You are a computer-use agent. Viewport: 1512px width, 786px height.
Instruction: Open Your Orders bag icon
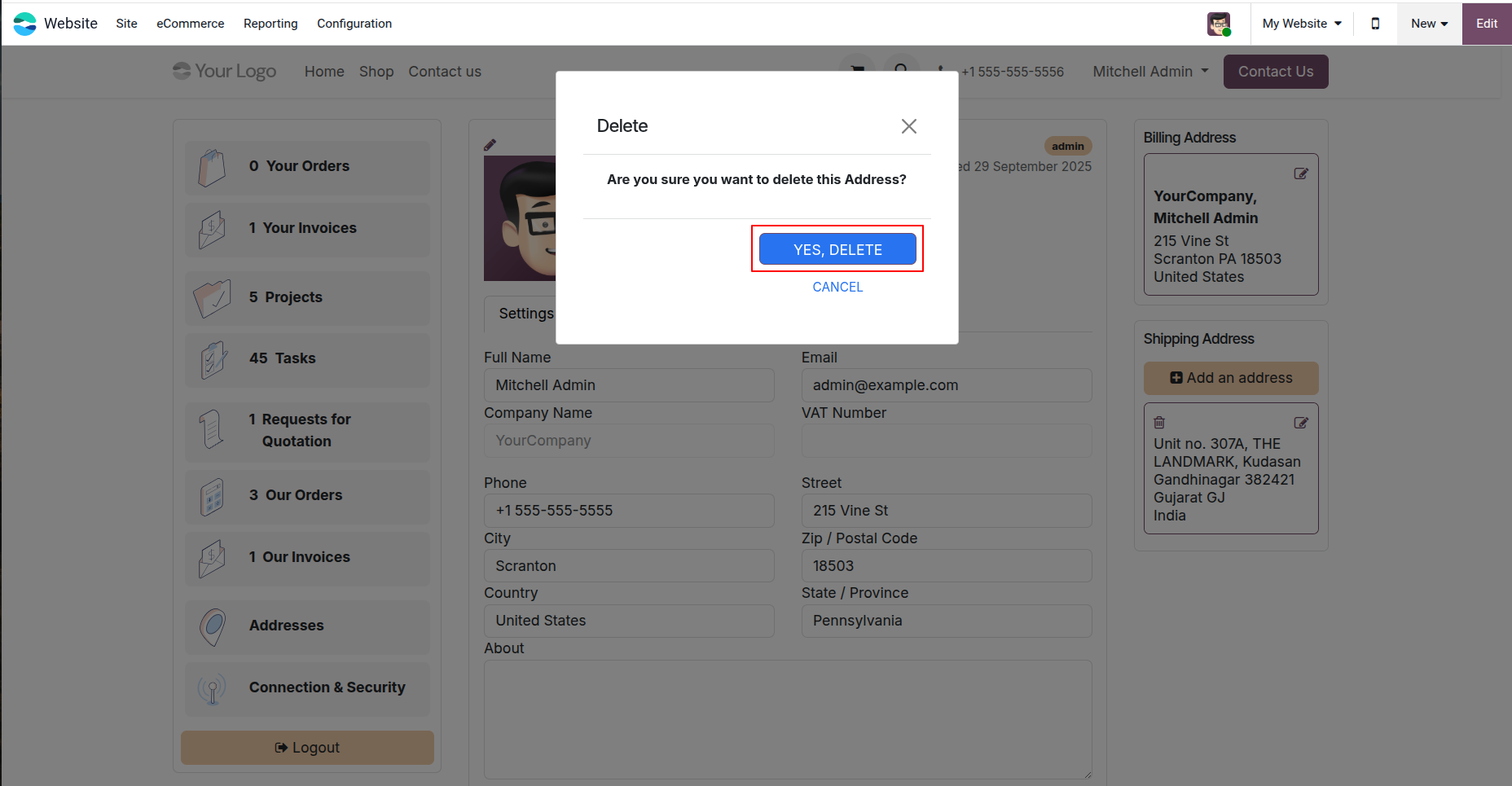[212, 168]
